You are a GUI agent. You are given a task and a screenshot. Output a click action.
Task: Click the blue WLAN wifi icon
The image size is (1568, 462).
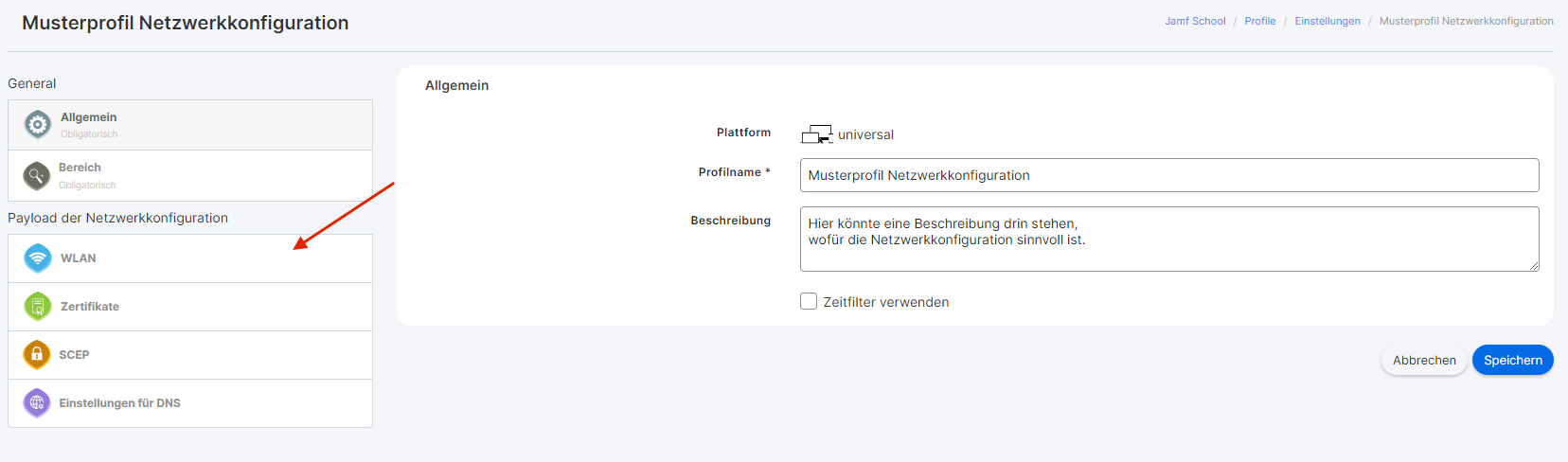[38, 258]
